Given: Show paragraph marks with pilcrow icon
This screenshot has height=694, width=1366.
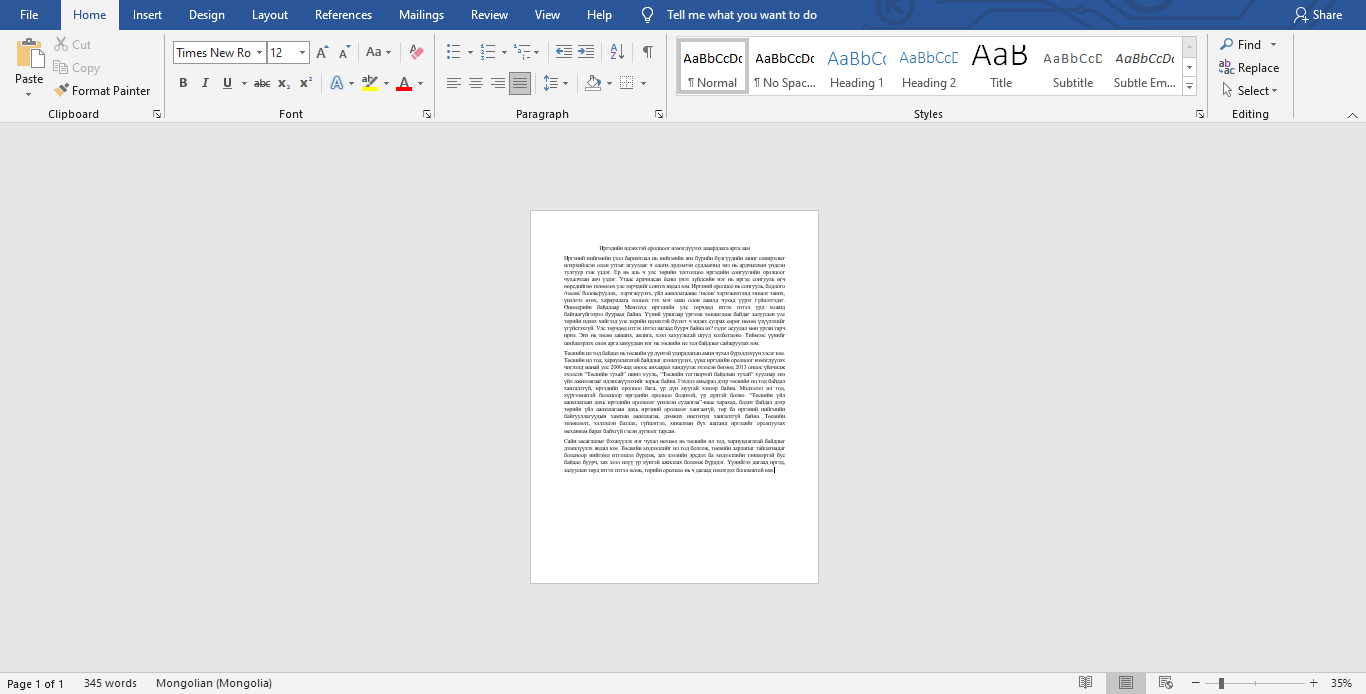Looking at the screenshot, I should click(x=648, y=52).
